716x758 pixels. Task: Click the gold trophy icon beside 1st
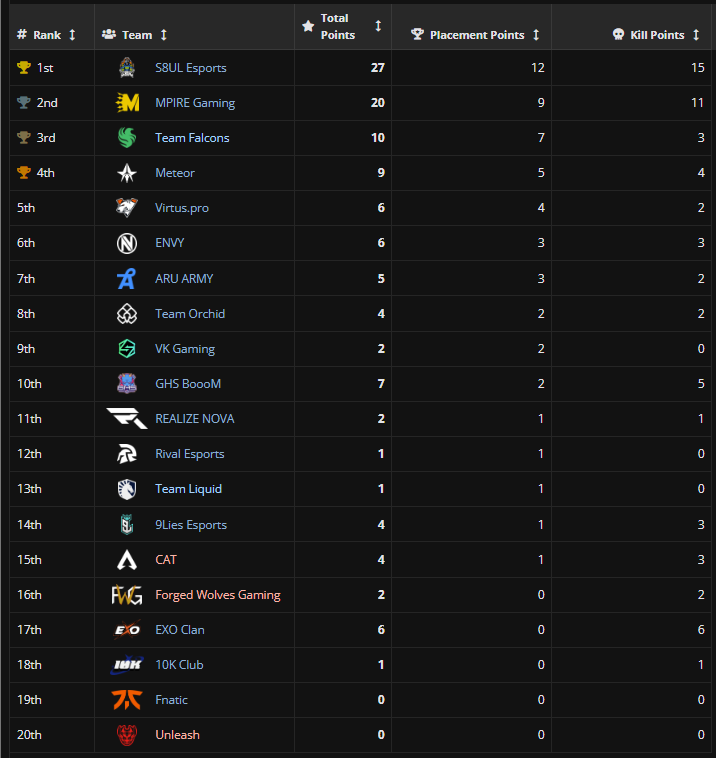[24, 67]
